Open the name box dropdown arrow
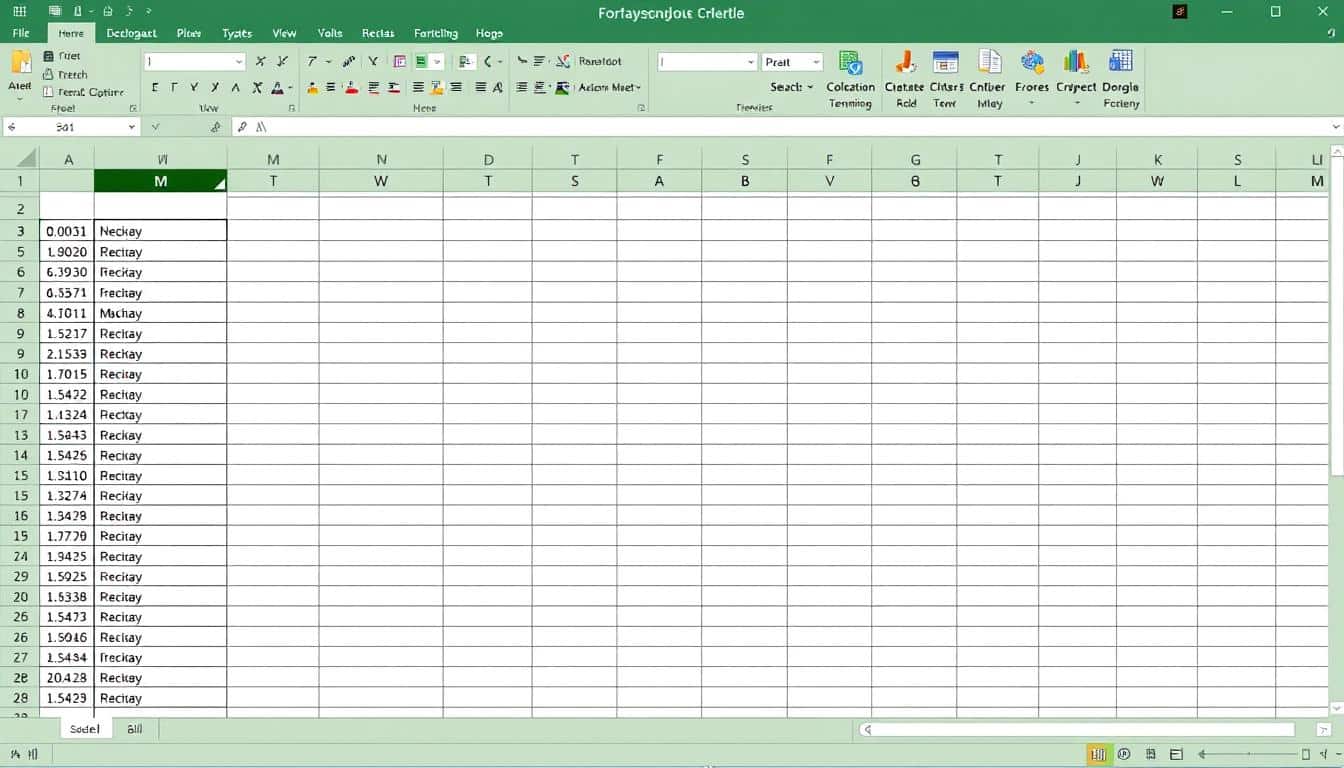 (132, 127)
